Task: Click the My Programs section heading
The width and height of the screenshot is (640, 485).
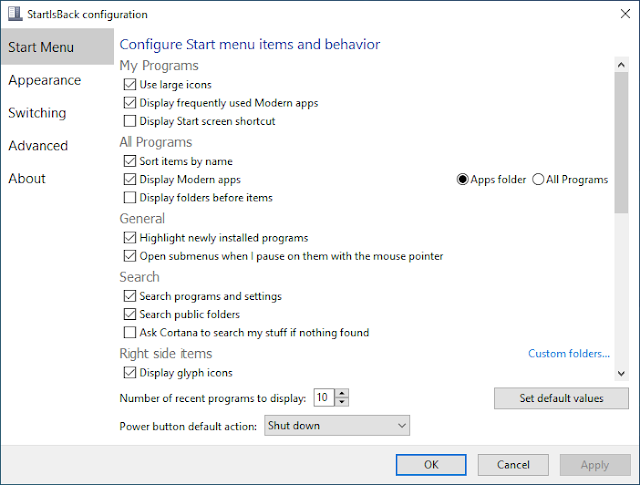Action: [x=159, y=66]
